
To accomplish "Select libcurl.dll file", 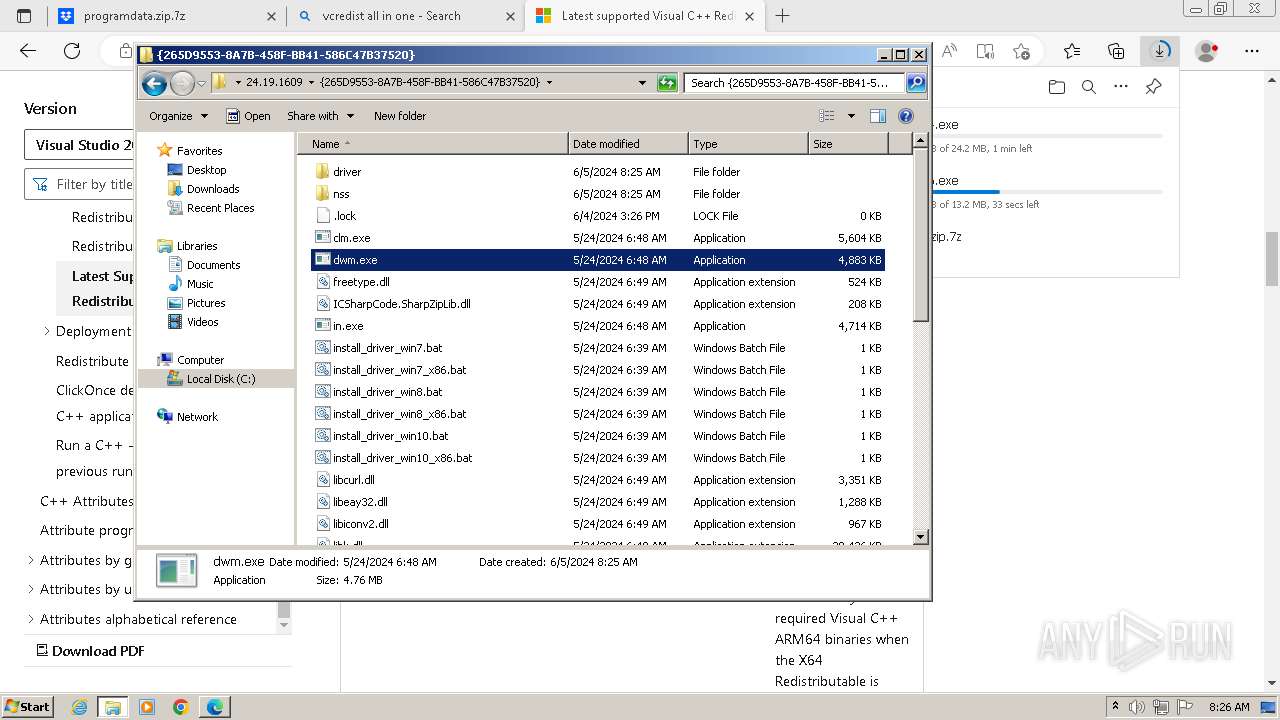I will tap(598, 480).
